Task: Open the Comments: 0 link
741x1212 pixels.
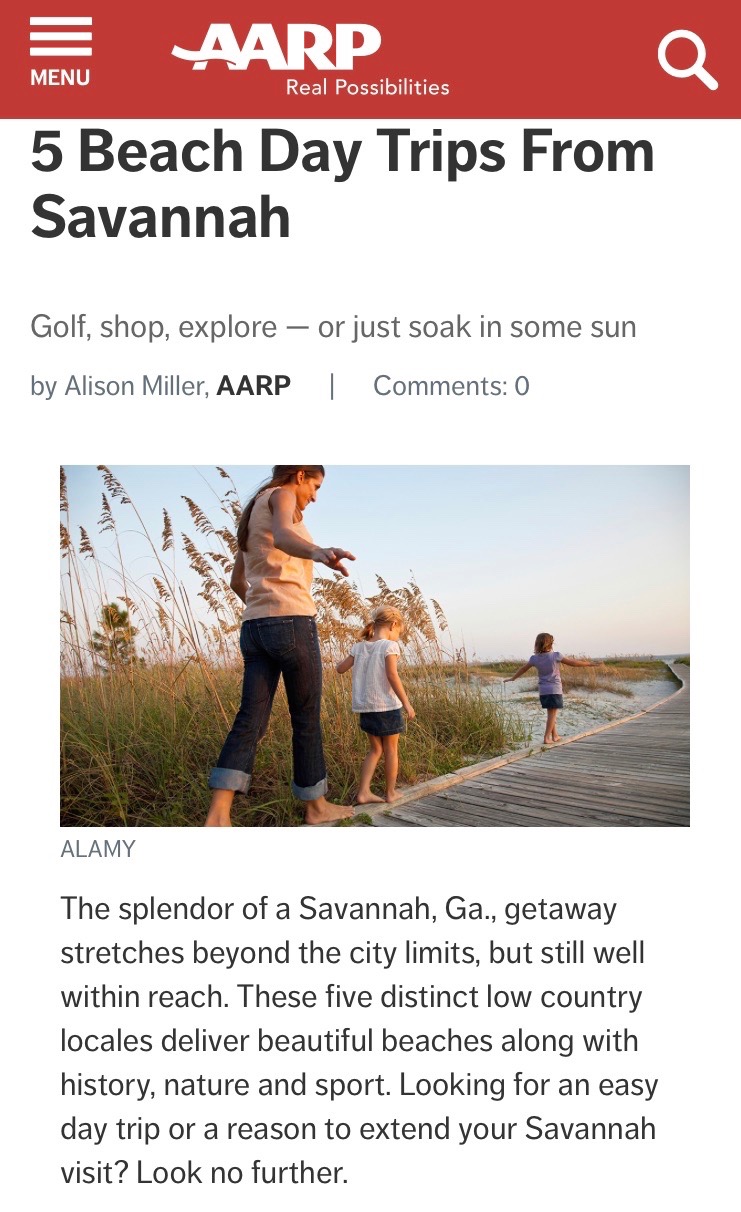Action: tap(451, 386)
